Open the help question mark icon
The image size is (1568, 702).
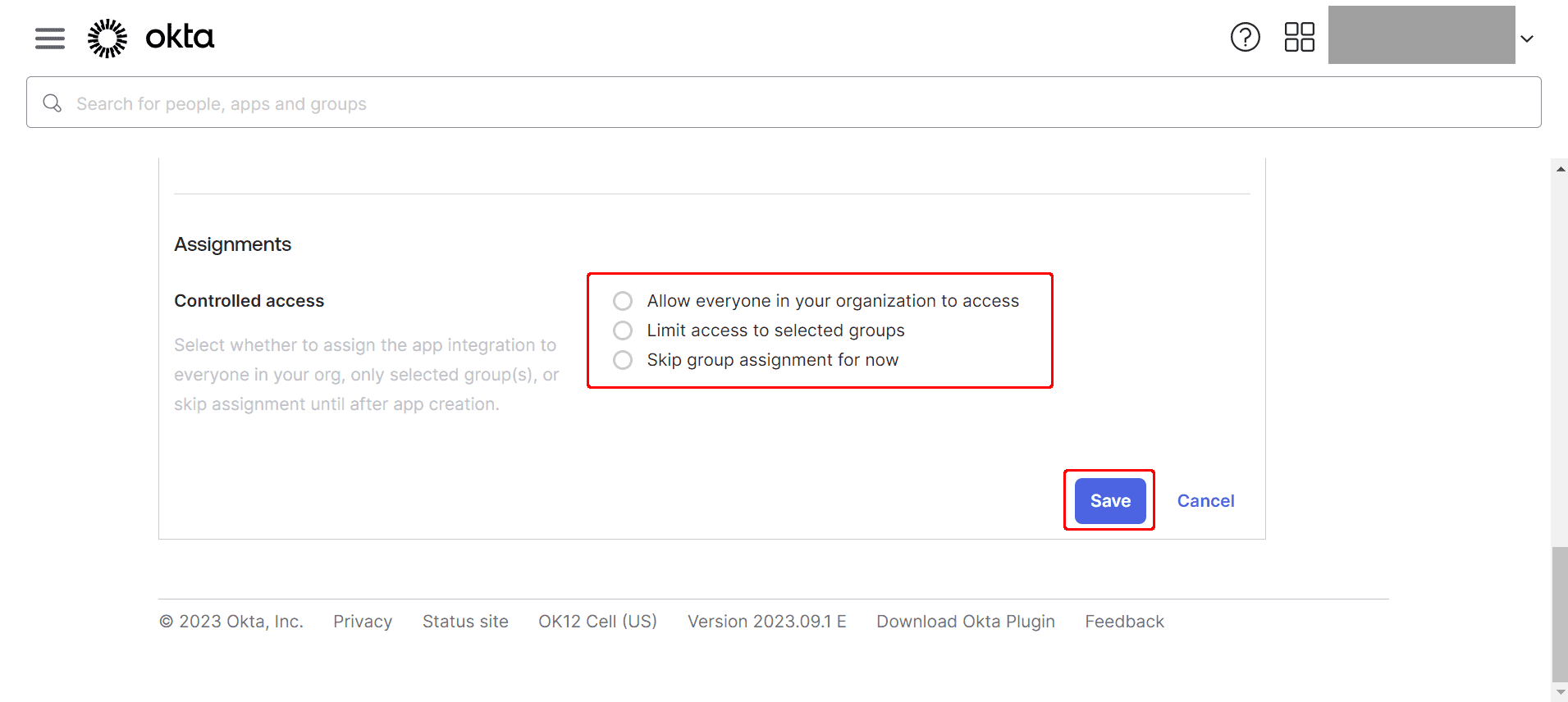(x=1245, y=37)
